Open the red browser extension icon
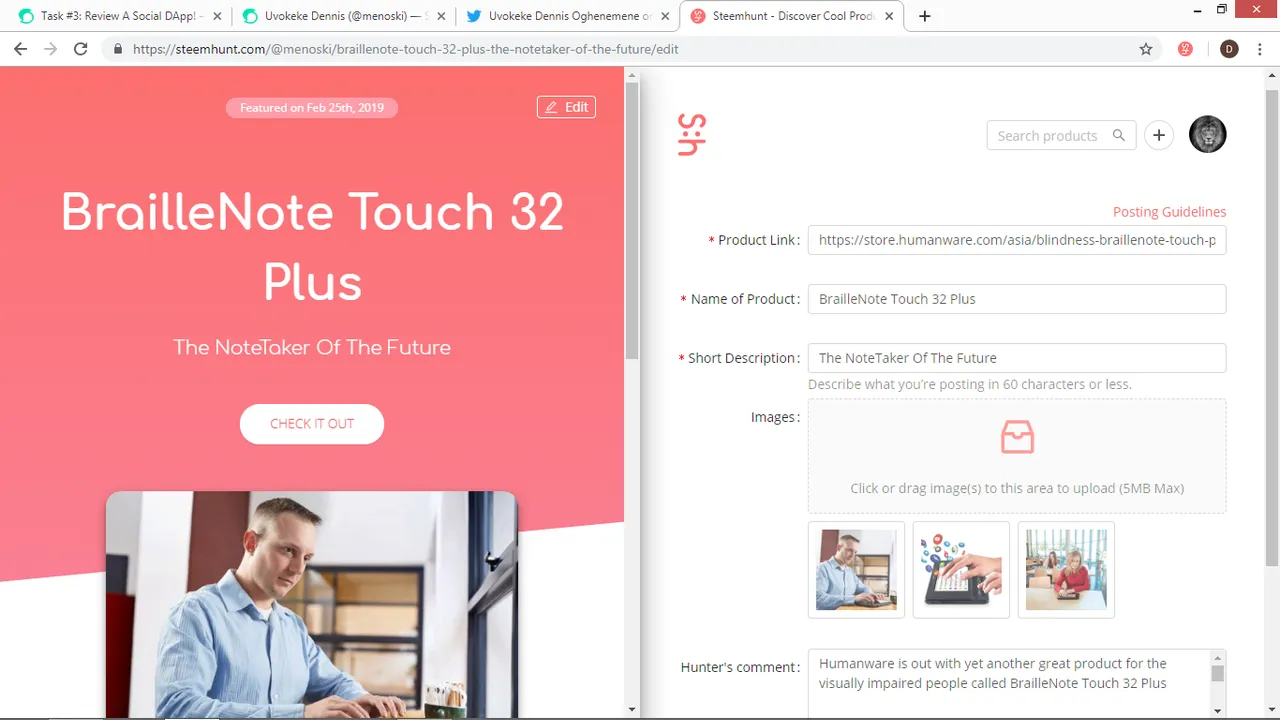The width and height of the screenshot is (1280, 720). (1185, 49)
